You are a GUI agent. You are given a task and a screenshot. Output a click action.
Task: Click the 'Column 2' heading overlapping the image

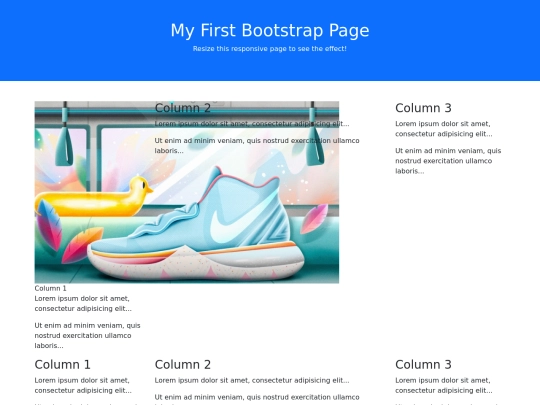(x=183, y=108)
